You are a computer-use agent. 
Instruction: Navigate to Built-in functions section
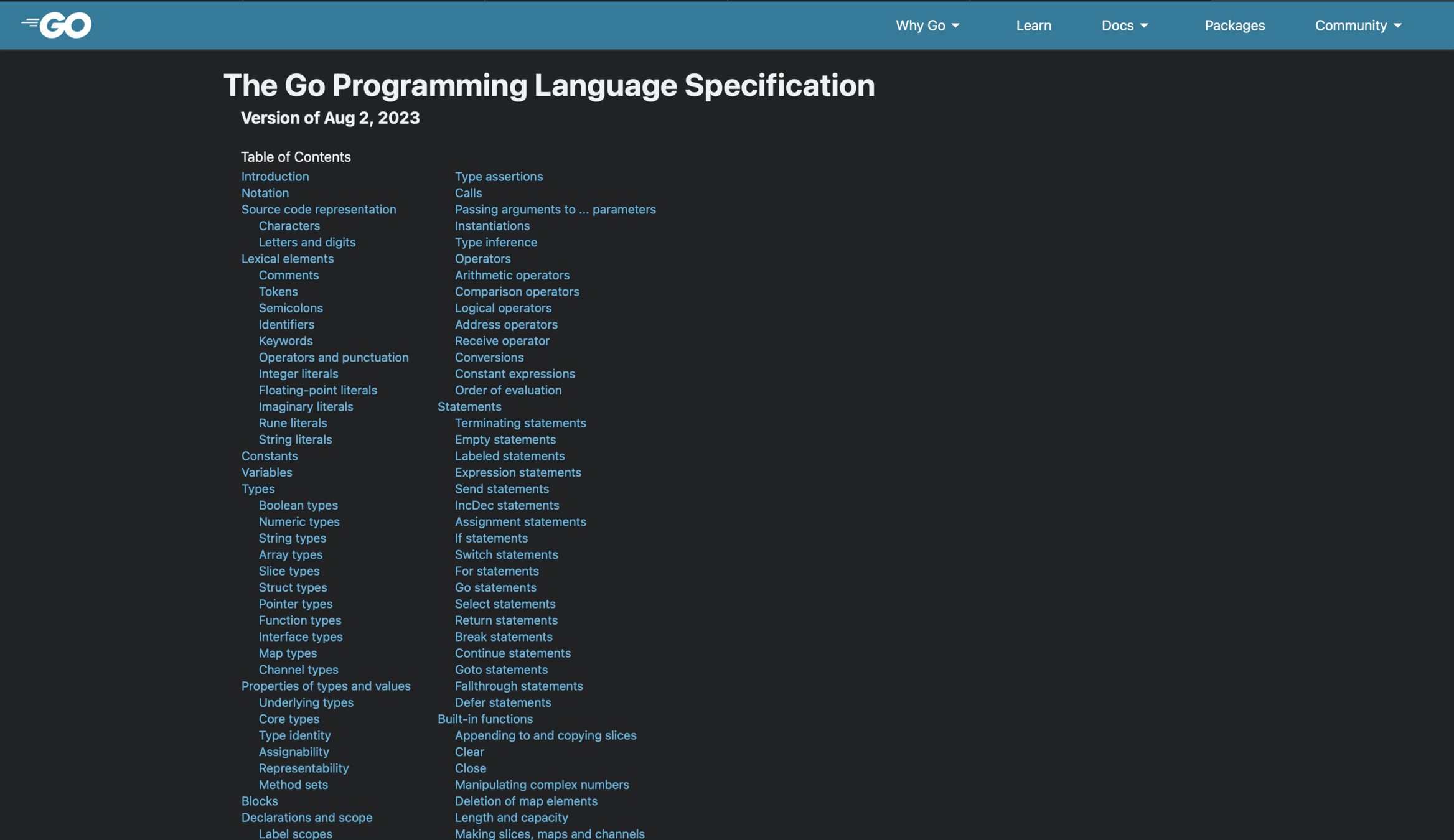tap(484, 719)
